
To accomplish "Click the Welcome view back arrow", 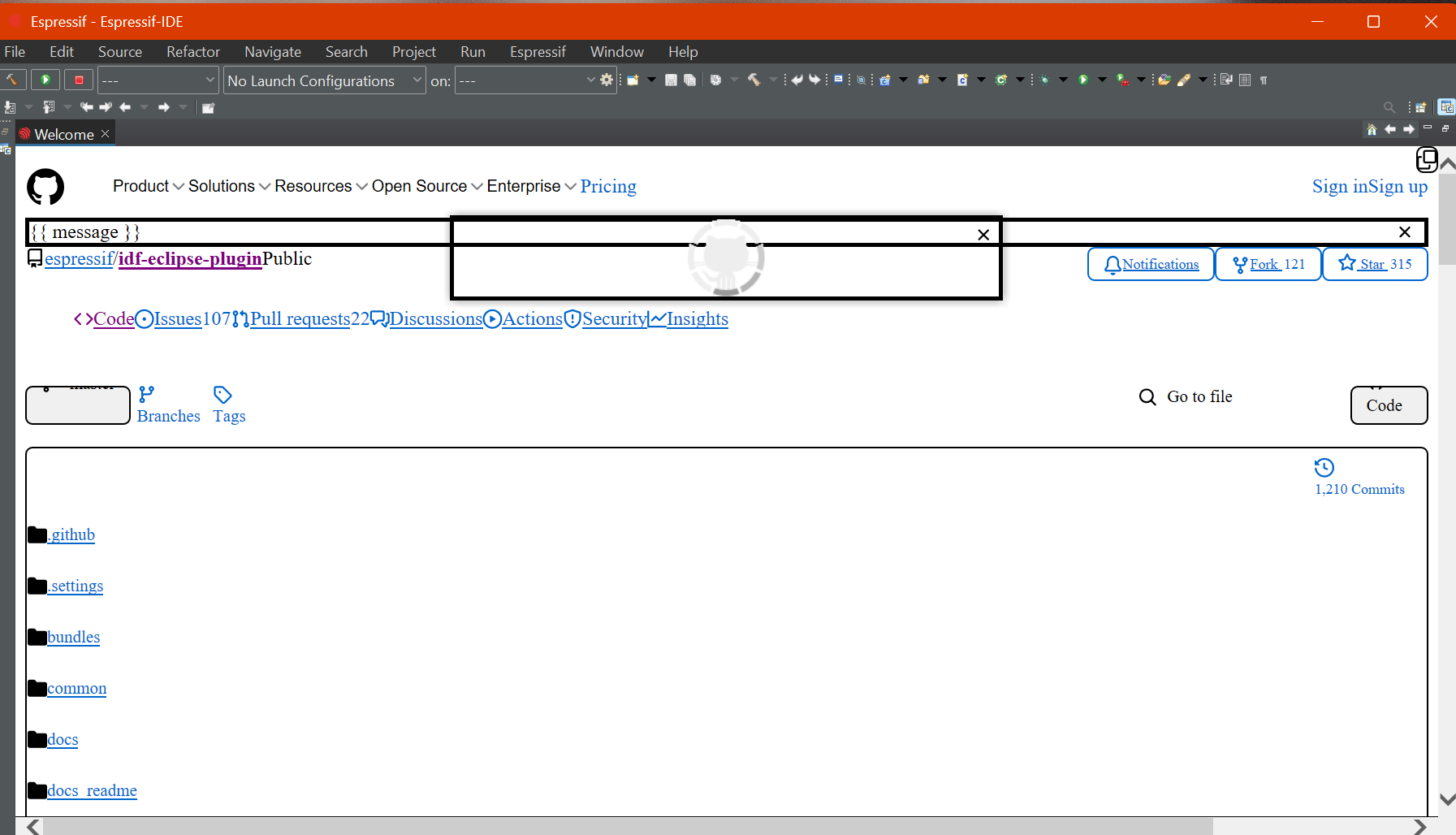I will point(1390,129).
